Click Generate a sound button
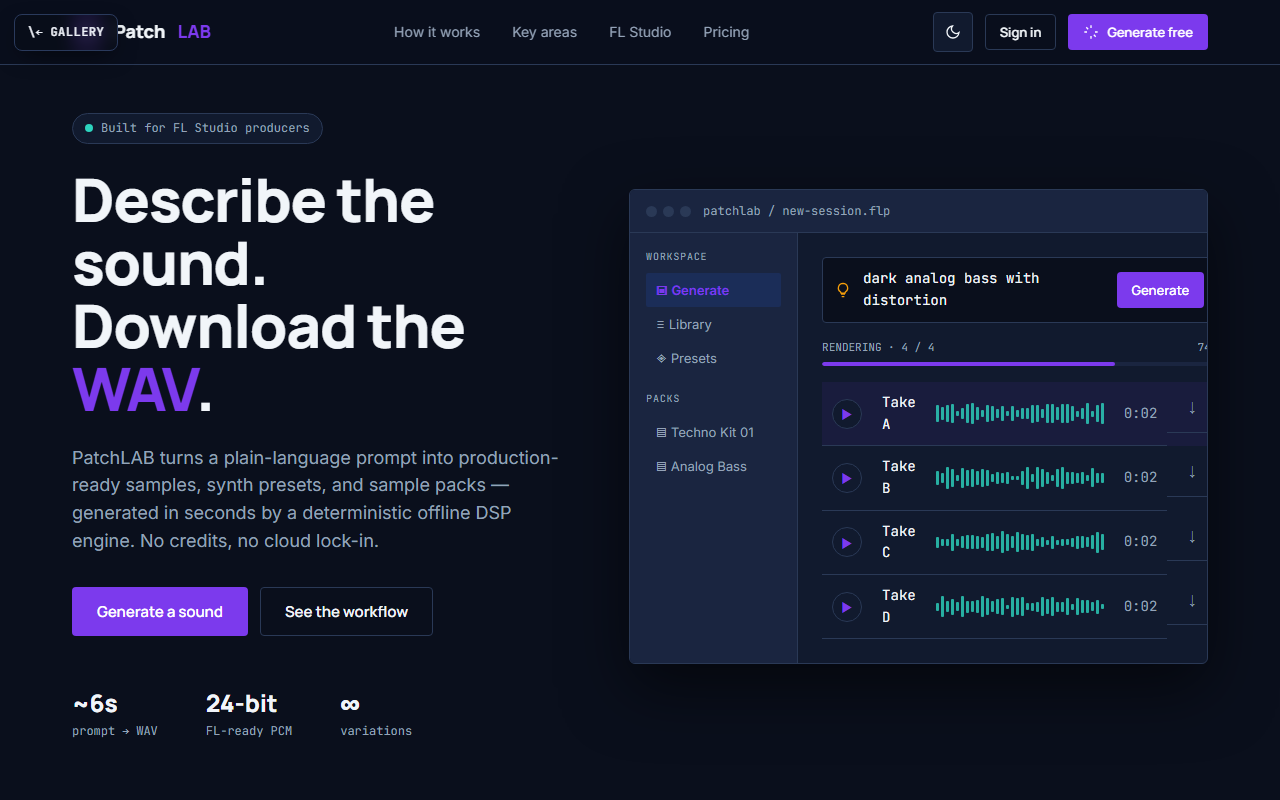 click(160, 611)
